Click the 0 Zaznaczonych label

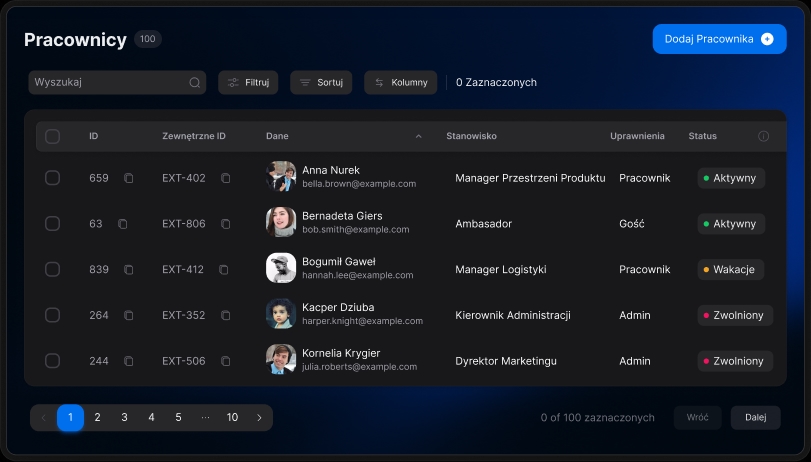point(496,83)
